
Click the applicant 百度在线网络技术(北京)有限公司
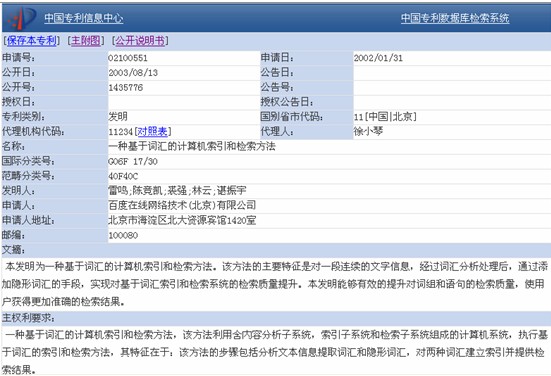coord(182,205)
